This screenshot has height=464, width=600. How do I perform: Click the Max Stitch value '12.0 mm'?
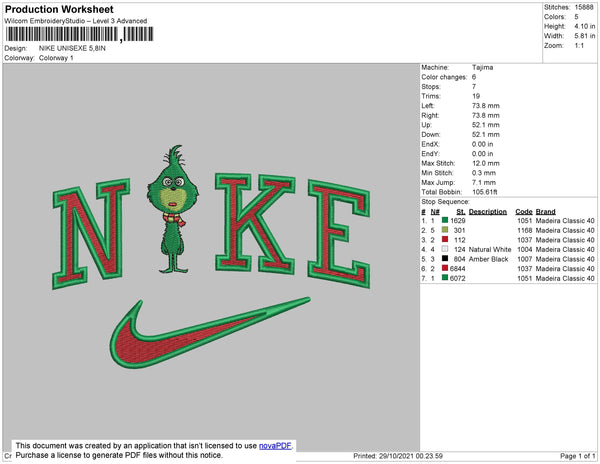coord(486,163)
